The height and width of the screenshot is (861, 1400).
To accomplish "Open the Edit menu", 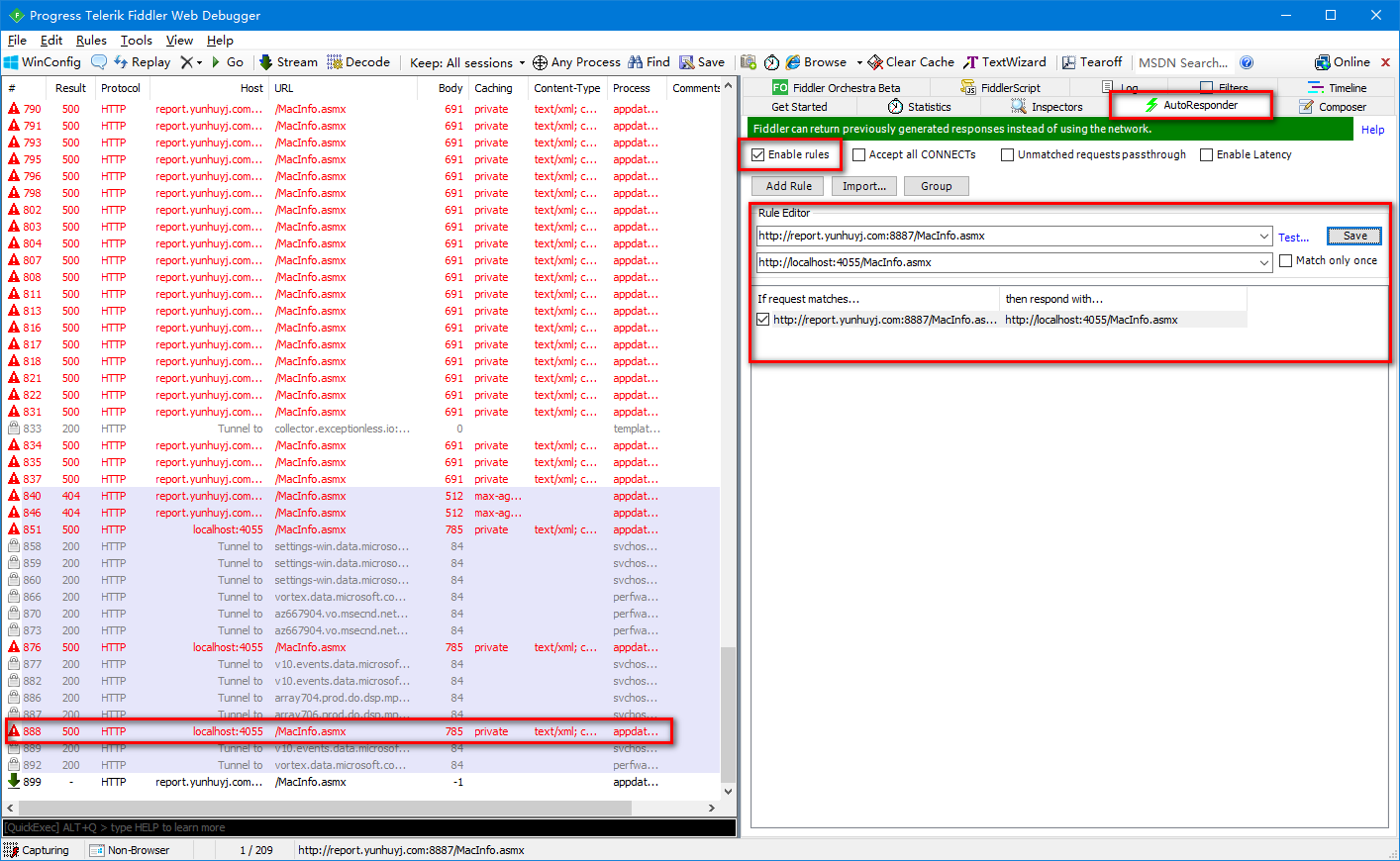I will click(51, 41).
